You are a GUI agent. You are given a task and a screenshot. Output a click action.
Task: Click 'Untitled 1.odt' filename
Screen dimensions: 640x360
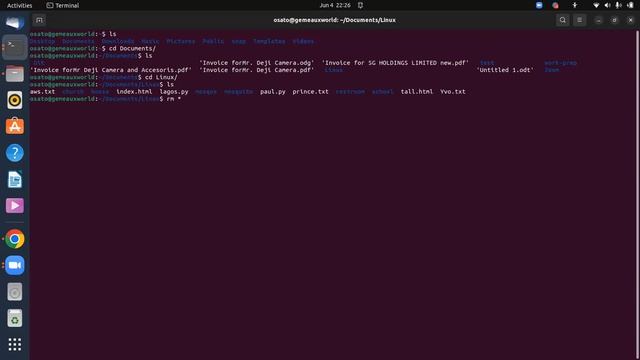pyautogui.click(x=505, y=70)
